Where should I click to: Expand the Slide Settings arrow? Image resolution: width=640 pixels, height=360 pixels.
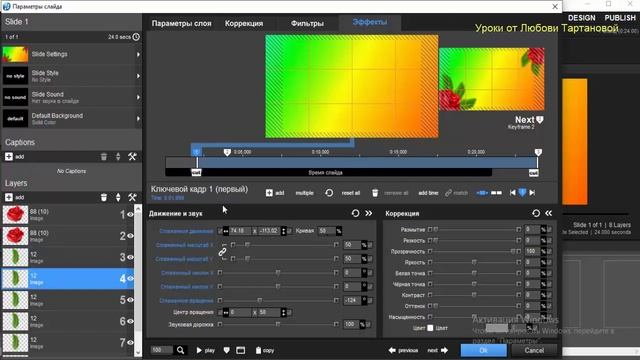pos(138,54)
